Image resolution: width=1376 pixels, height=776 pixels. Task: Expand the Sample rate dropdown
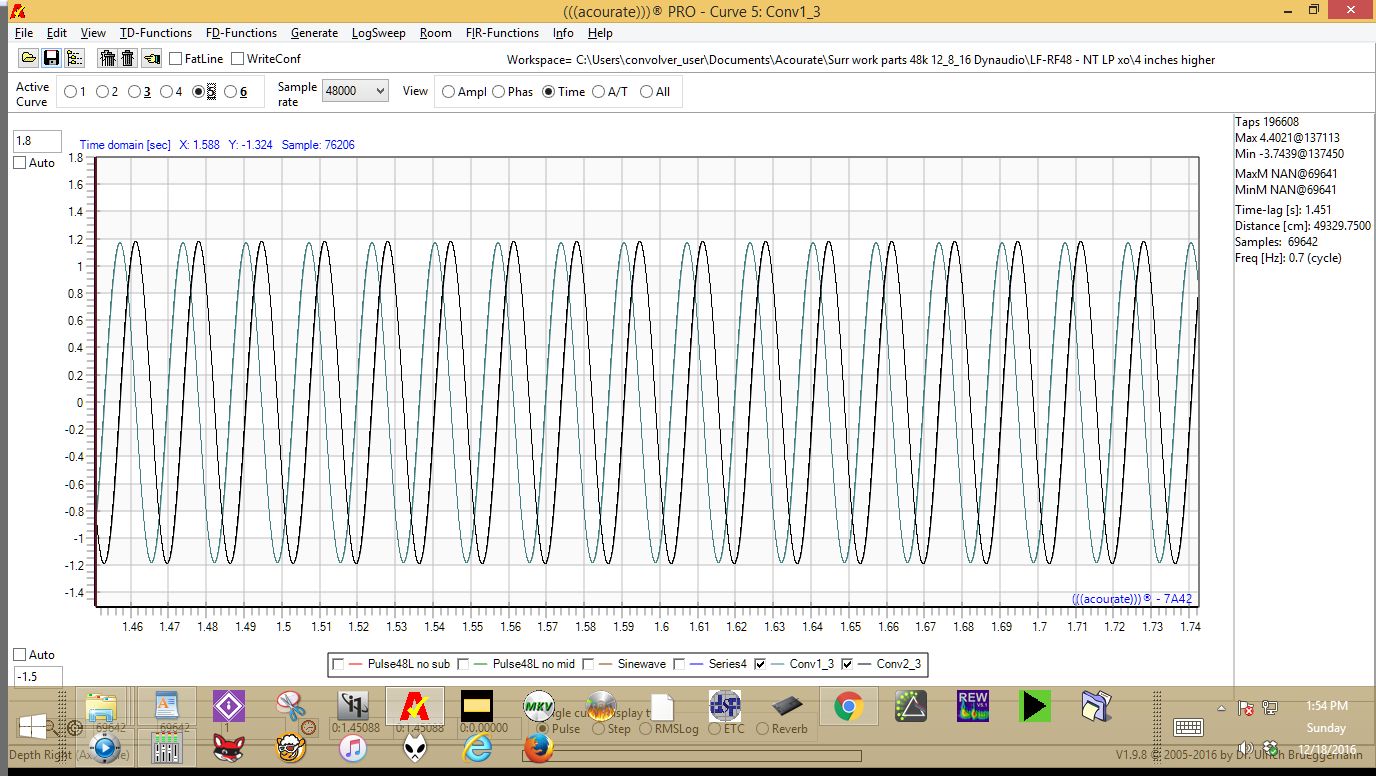click(355, 91)
